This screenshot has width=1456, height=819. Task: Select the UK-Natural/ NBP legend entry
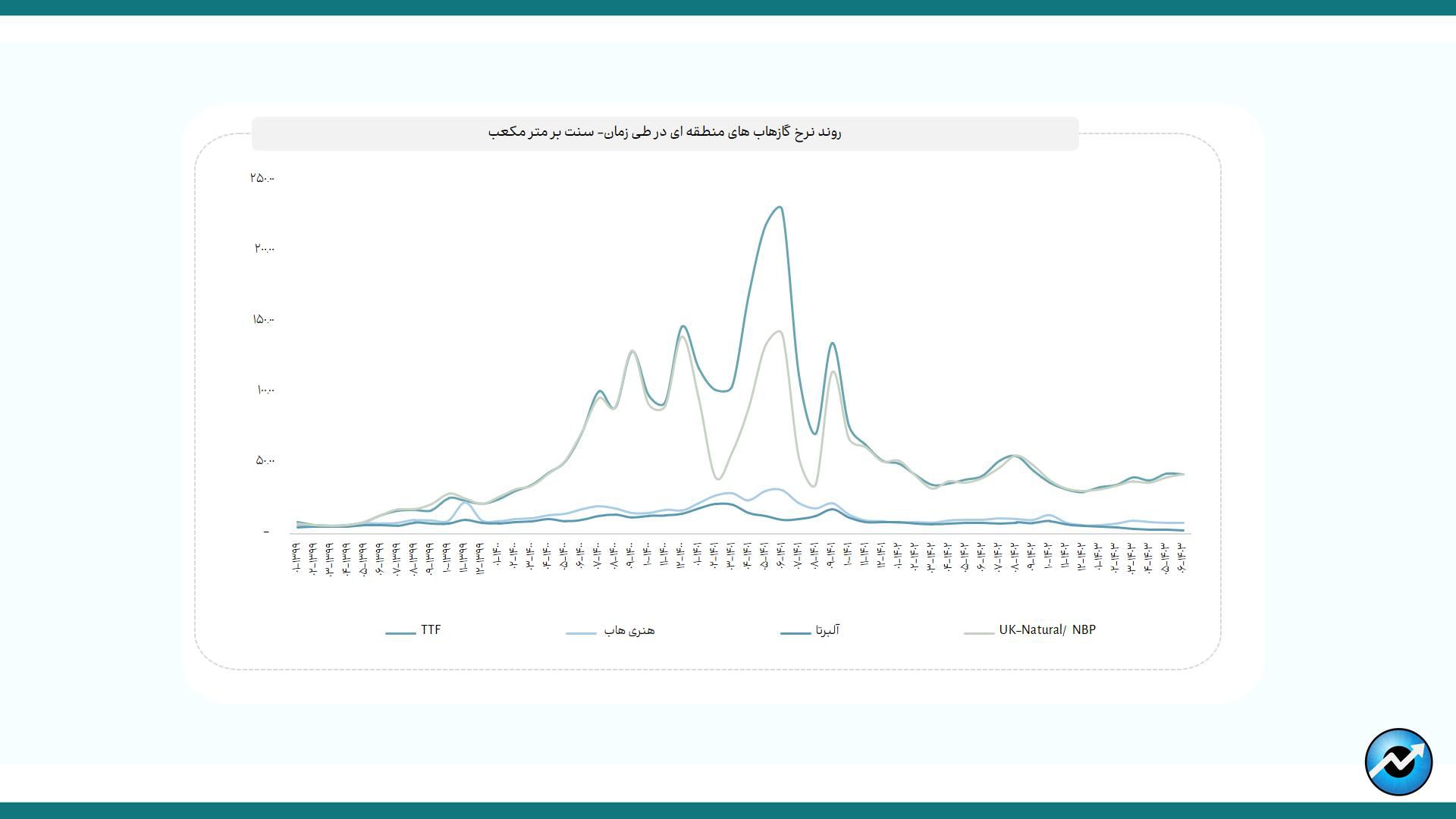pyautogui.click(x=1030, y=631)
